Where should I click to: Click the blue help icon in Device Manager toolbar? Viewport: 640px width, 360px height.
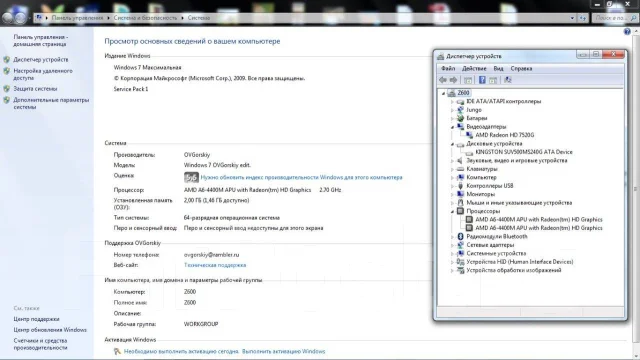coord(482,80)
